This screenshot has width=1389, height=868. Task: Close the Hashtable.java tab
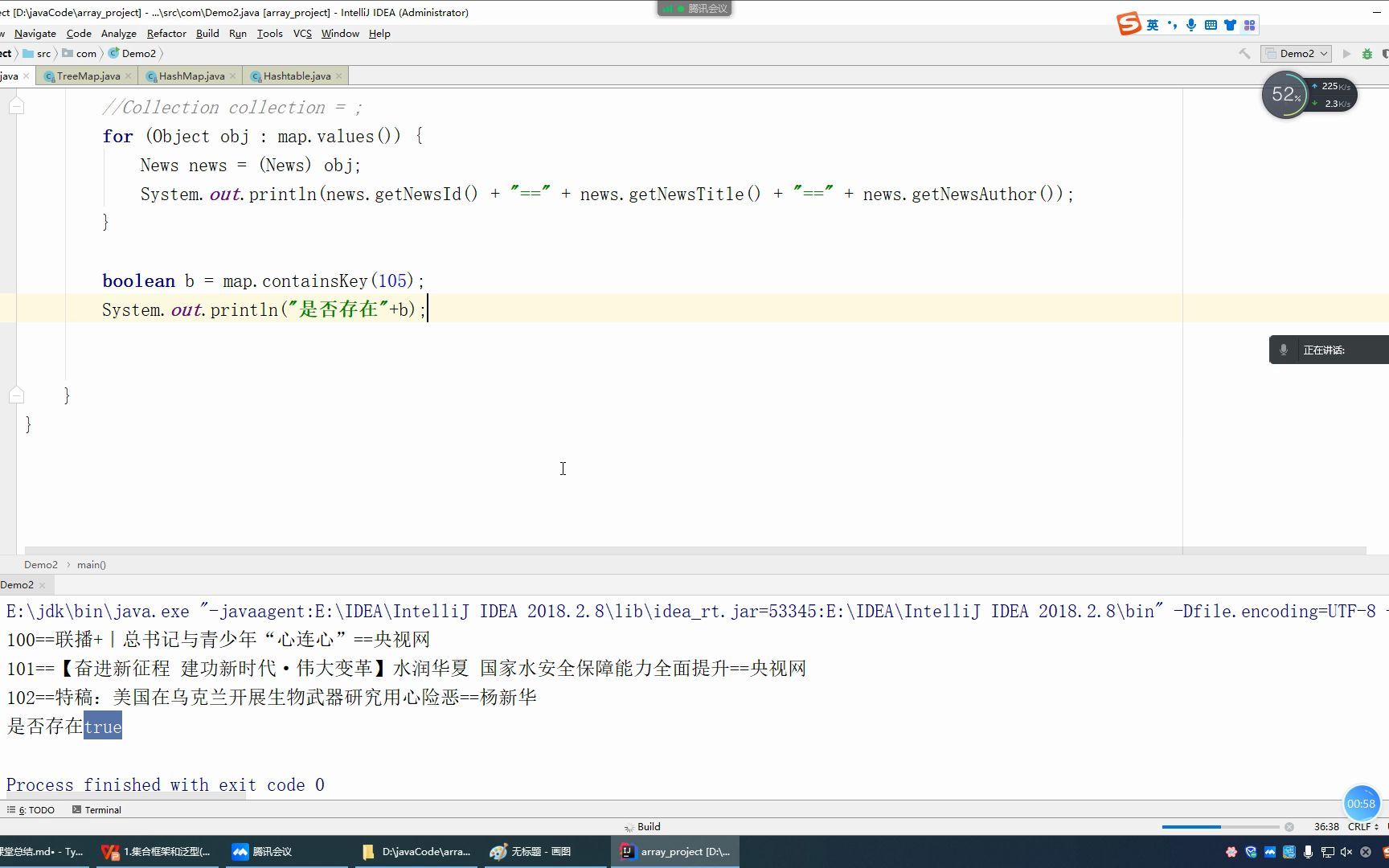339,76
